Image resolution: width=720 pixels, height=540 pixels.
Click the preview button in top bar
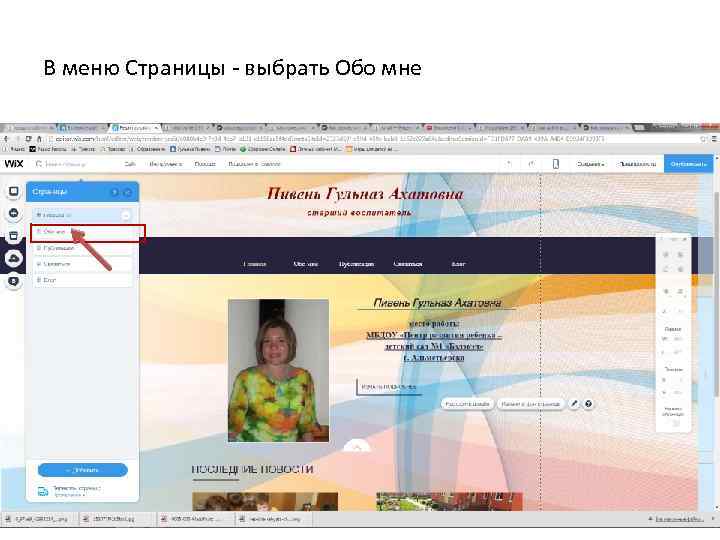[x=637, y=164]
